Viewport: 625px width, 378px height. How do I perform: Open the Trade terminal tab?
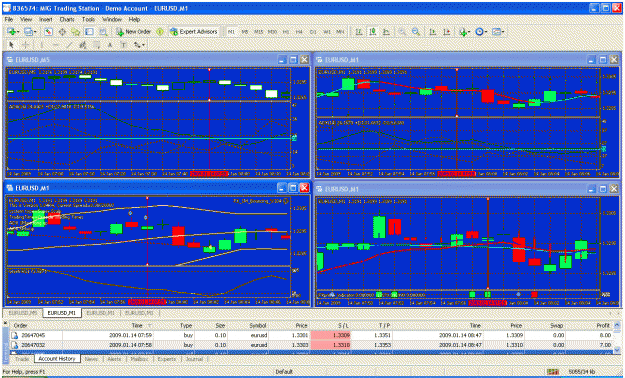point(22,359)
